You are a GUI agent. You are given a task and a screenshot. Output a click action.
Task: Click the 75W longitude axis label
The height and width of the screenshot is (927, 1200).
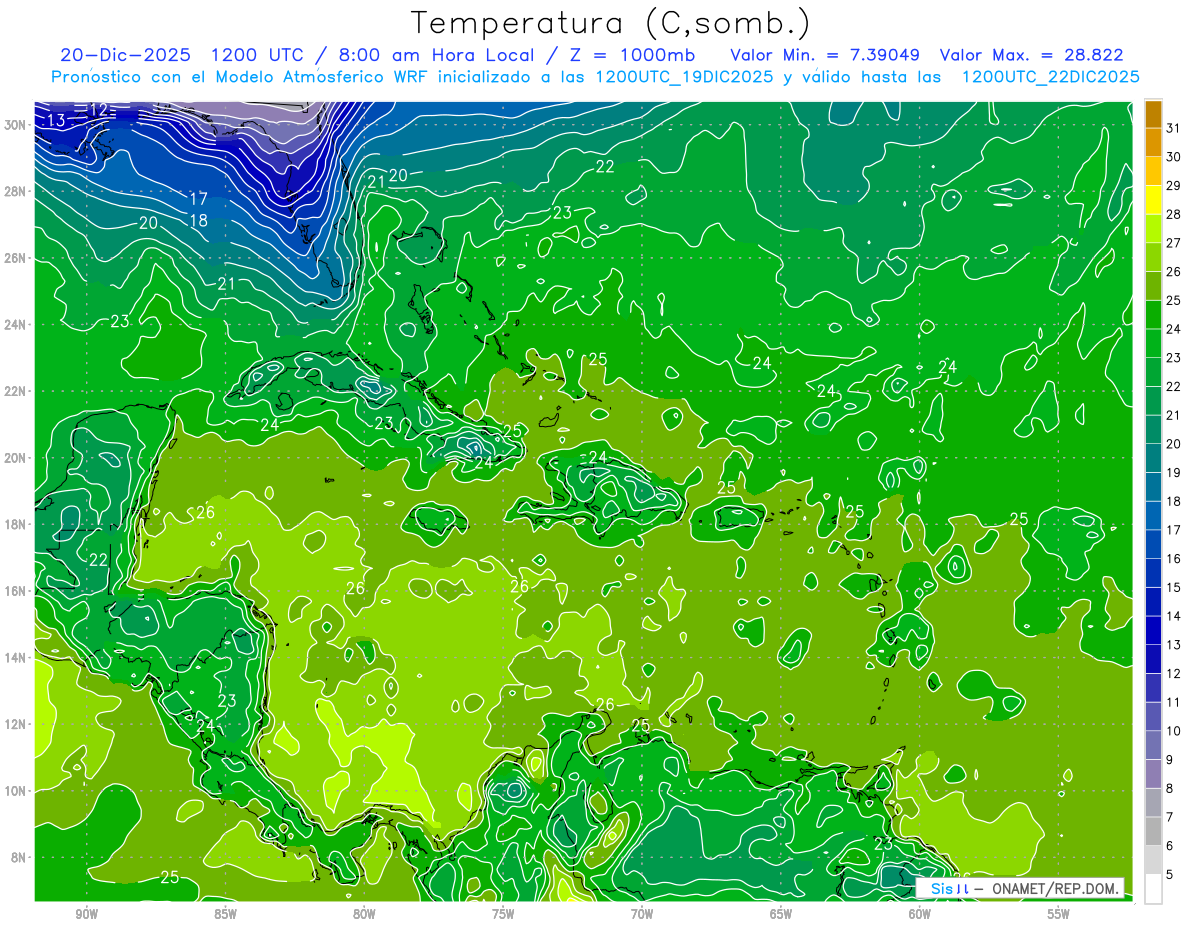pyautogui.click(x=503, y=914)
